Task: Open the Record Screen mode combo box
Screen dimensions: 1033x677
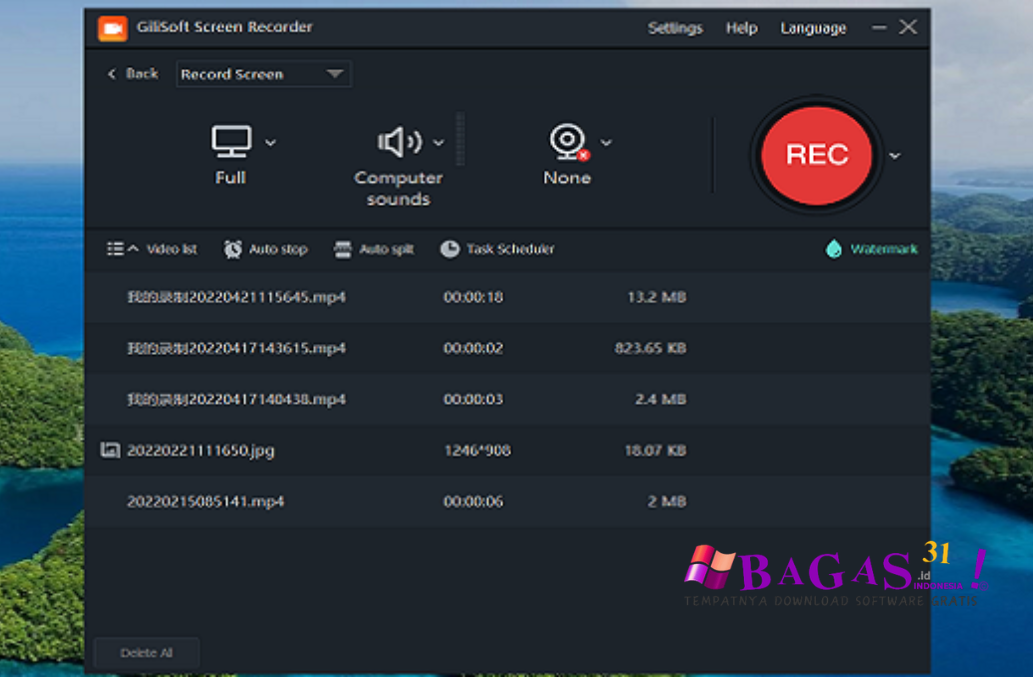Action: (264, 74)
